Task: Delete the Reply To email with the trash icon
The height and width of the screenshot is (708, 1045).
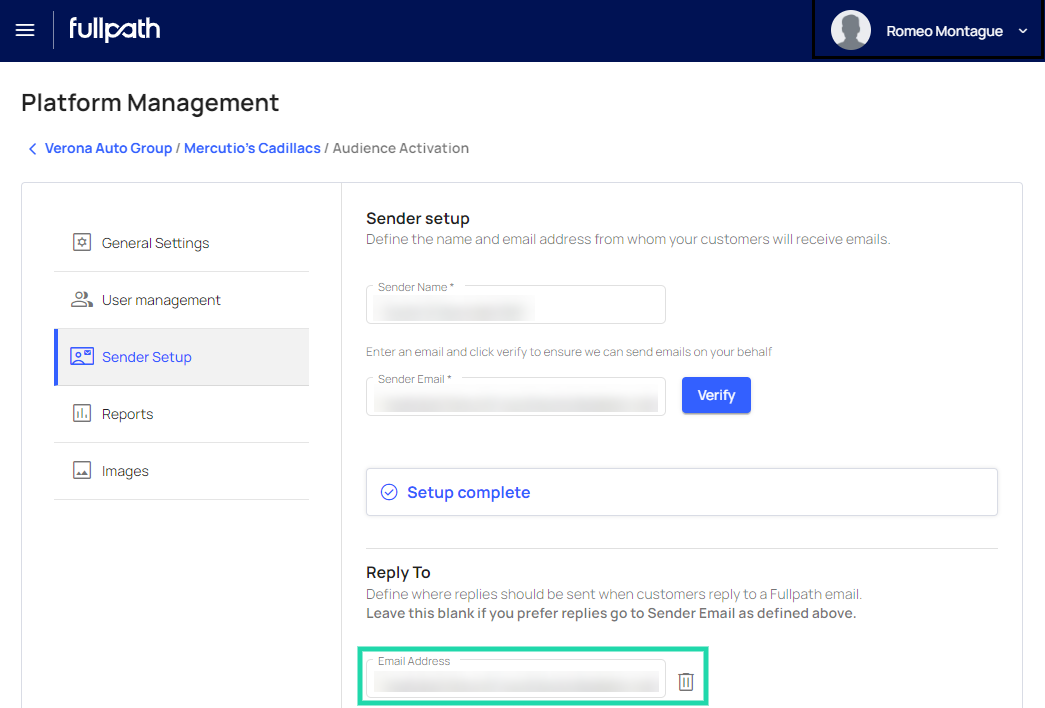Action: point(686,681)
